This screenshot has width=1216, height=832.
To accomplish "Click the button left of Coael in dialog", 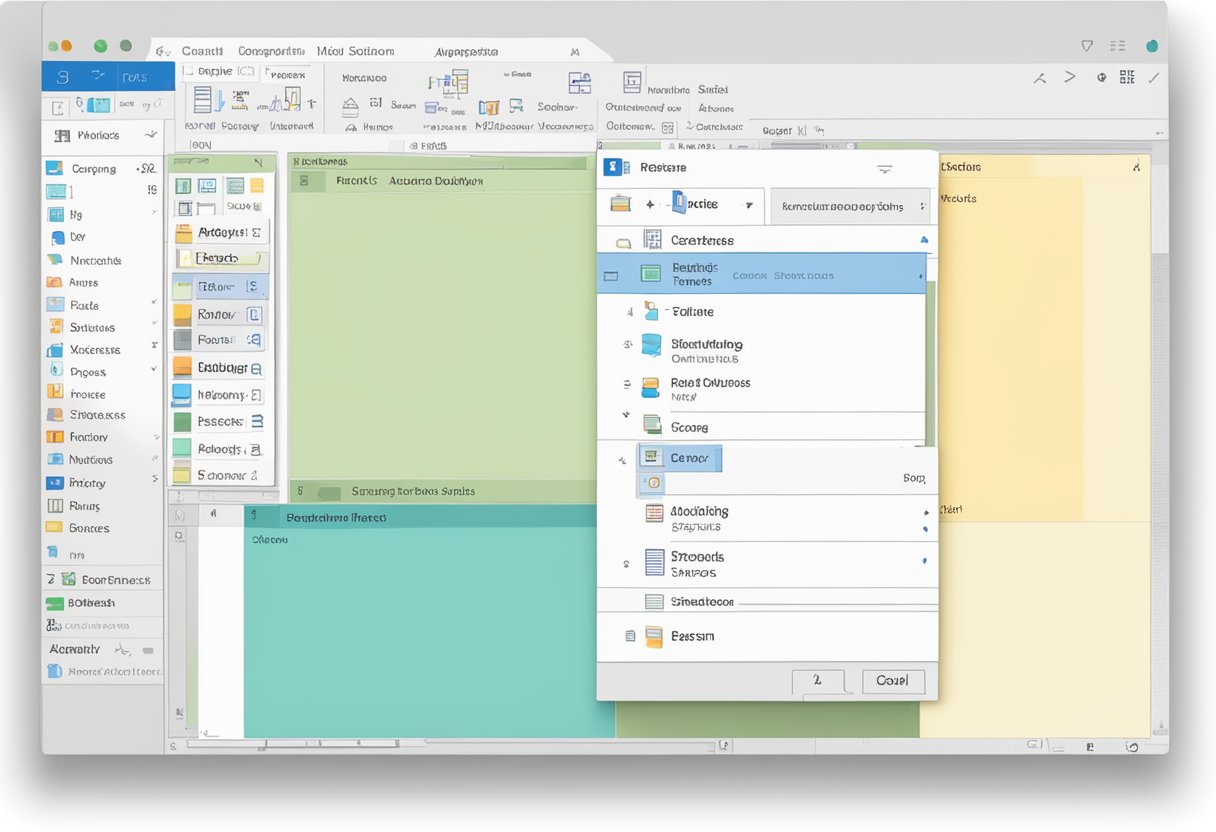I will tap(817, 681).
